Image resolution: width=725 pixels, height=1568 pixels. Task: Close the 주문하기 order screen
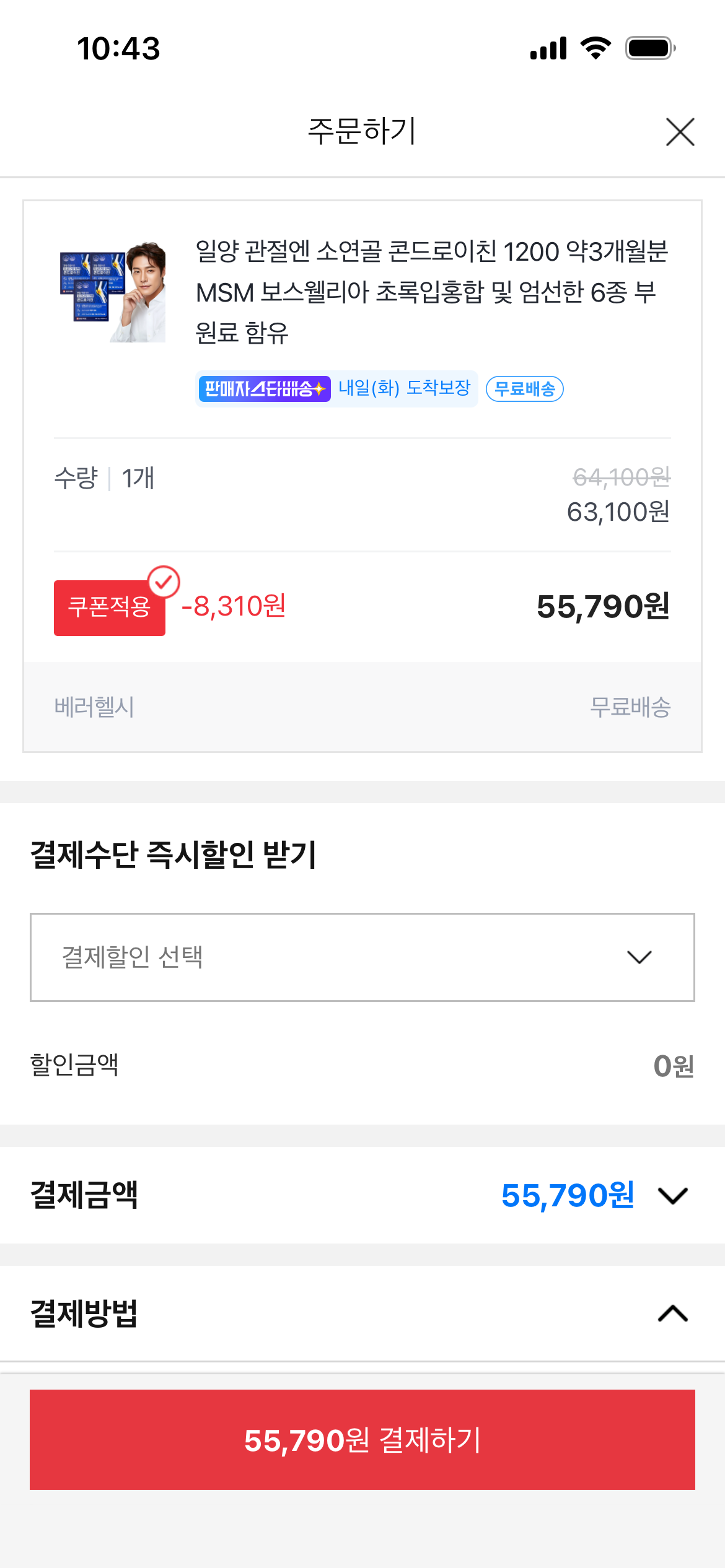[680, 132]
